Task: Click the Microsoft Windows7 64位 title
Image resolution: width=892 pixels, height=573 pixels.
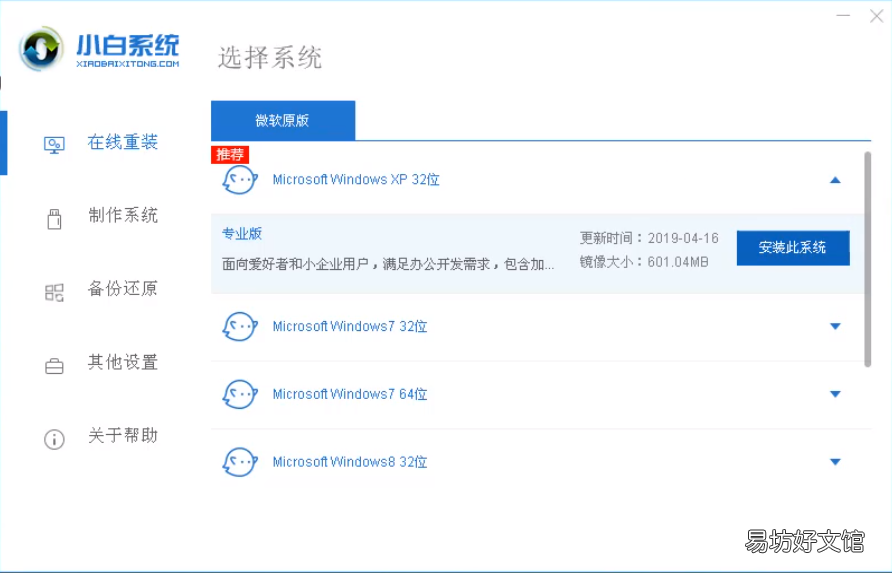Action: tap(350, 394)
